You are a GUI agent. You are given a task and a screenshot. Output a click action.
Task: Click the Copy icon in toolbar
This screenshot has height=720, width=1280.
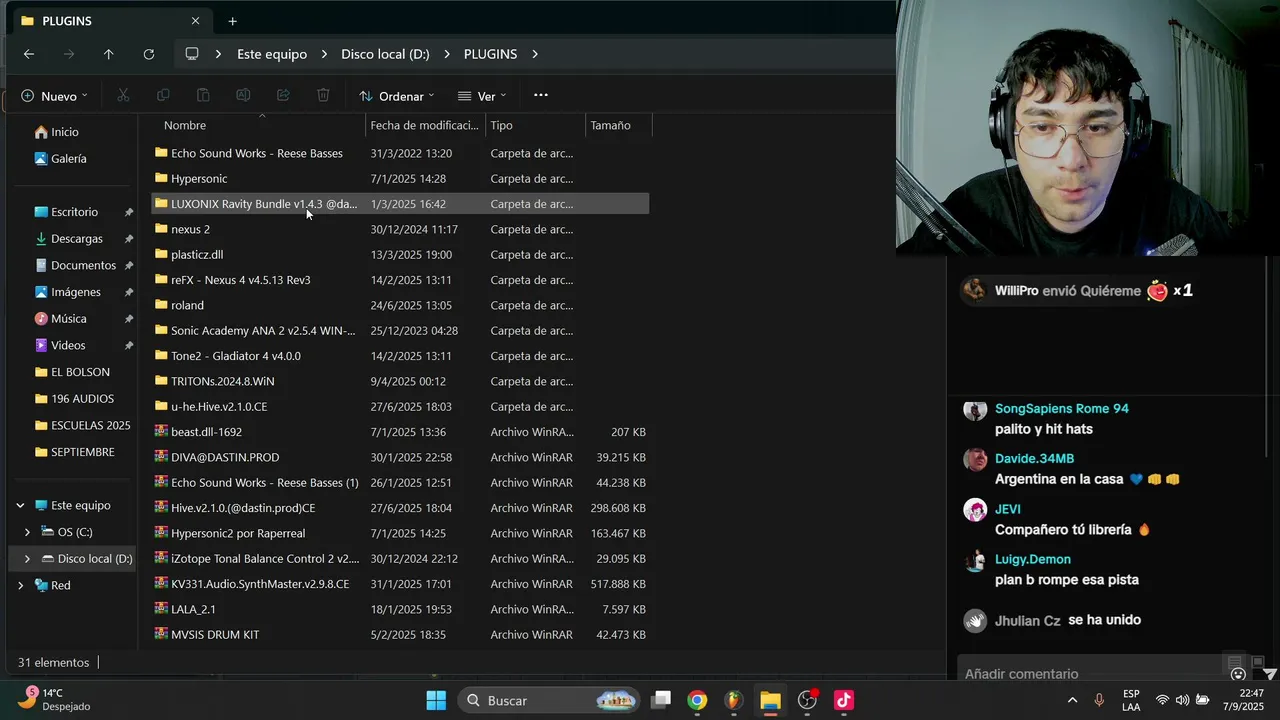pyautogui.click(x=163, y=95)
